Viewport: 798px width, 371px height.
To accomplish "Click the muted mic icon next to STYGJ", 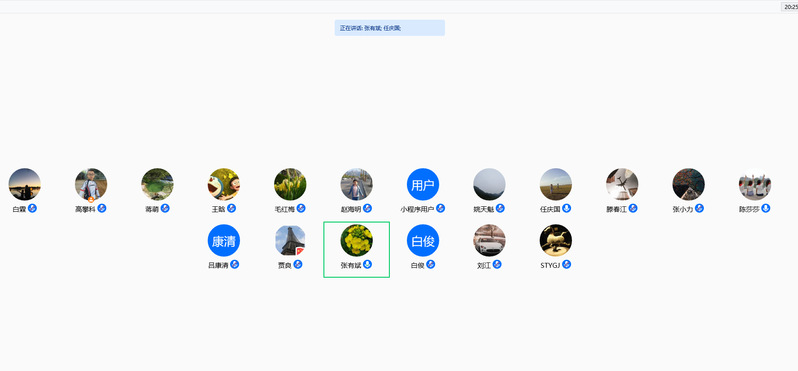I will pos(566,264).
